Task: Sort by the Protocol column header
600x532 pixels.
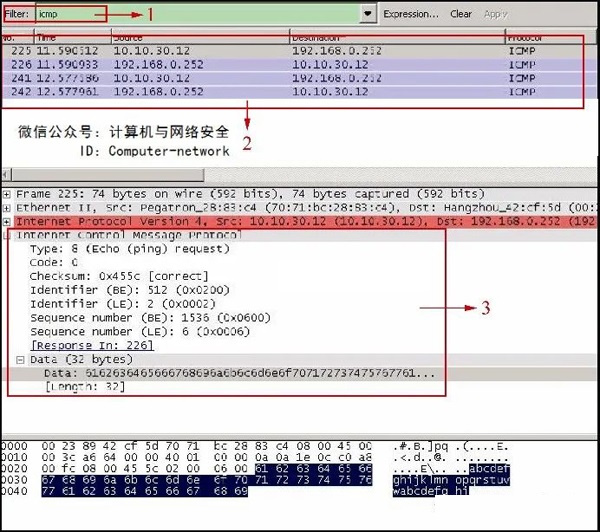Action: 551,38
